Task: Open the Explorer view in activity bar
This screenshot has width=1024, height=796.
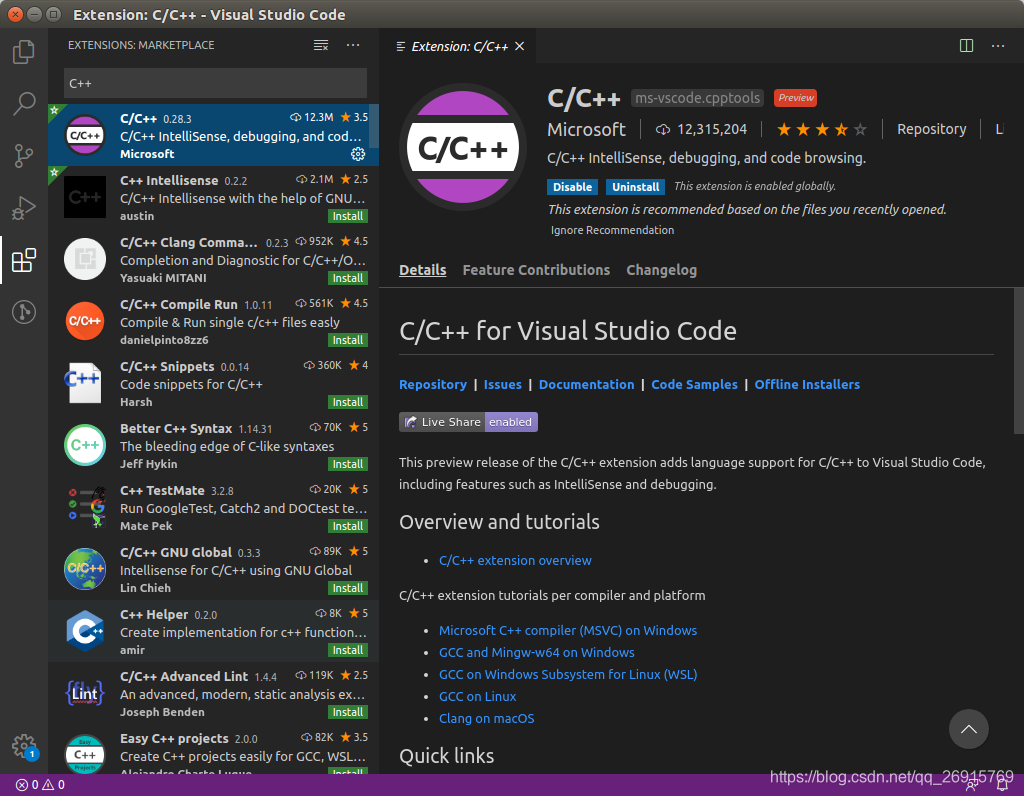Action: click(x=24, y=52)
